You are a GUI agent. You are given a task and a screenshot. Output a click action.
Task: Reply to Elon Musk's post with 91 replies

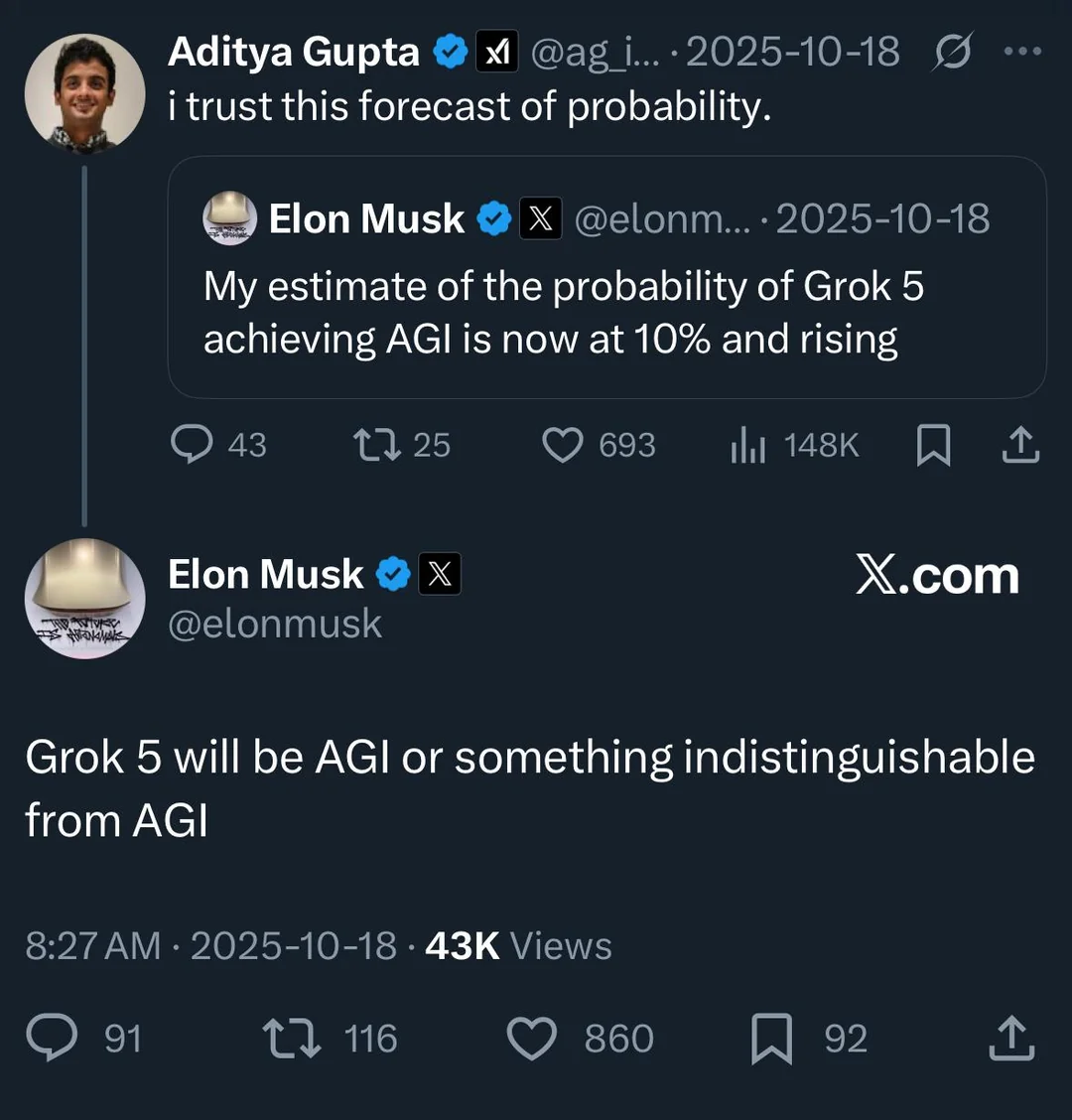coord(52,1039)
